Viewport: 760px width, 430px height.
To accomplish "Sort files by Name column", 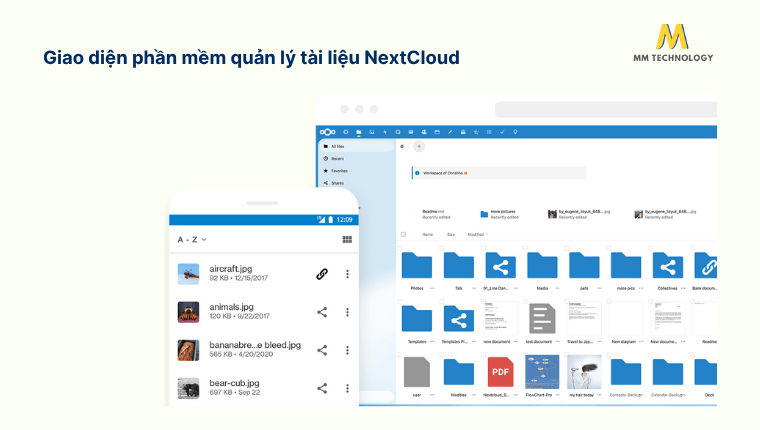I will click(x=428, y=235).
